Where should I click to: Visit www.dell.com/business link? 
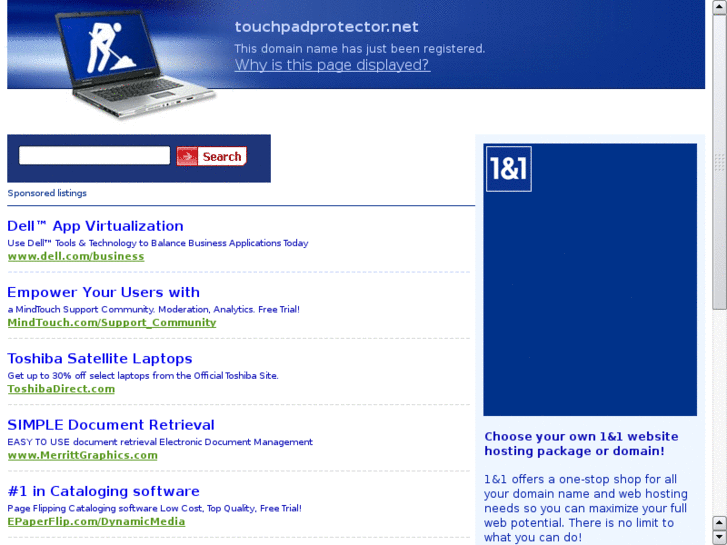[x=76, y=256]
